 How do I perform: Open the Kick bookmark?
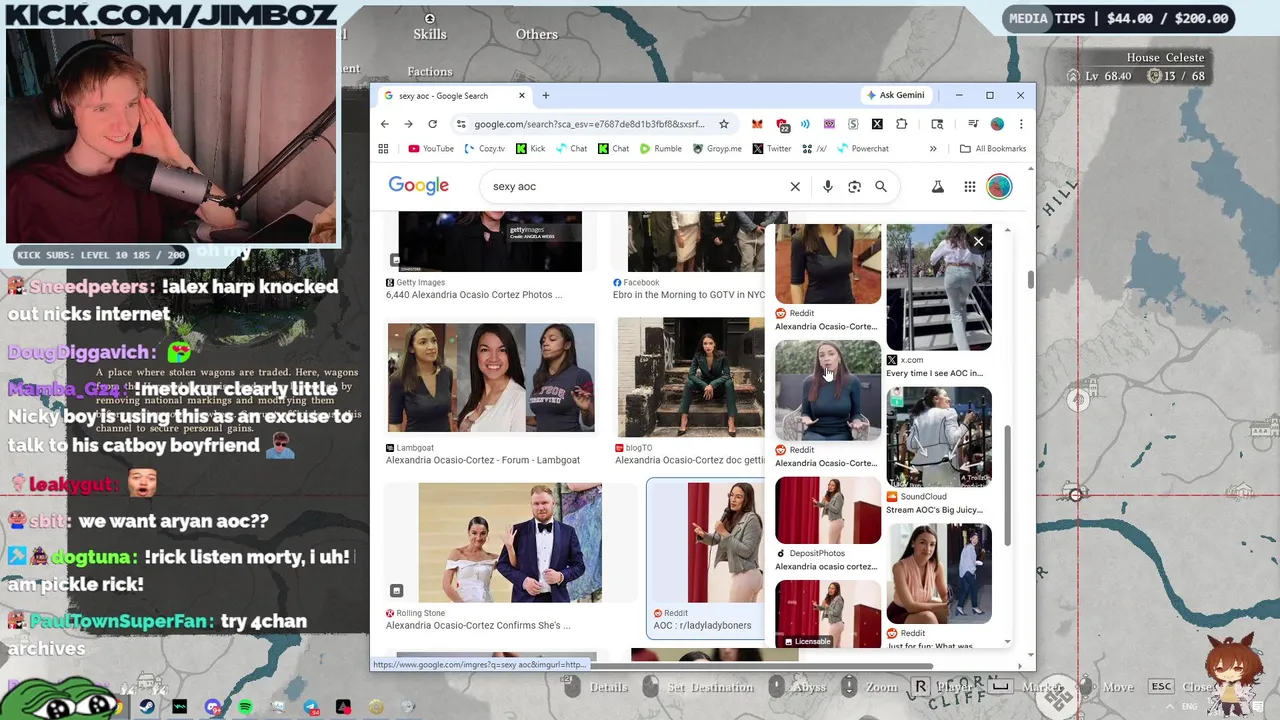point(531,149)
